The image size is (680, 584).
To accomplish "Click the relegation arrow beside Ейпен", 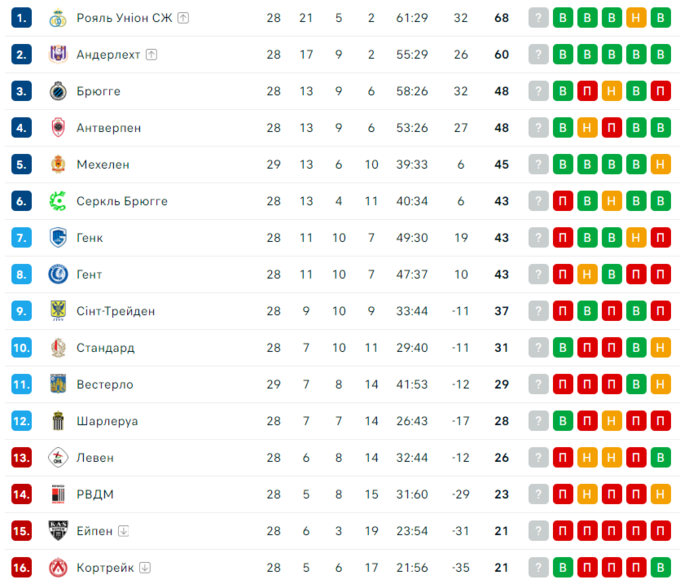I will 123,531.
